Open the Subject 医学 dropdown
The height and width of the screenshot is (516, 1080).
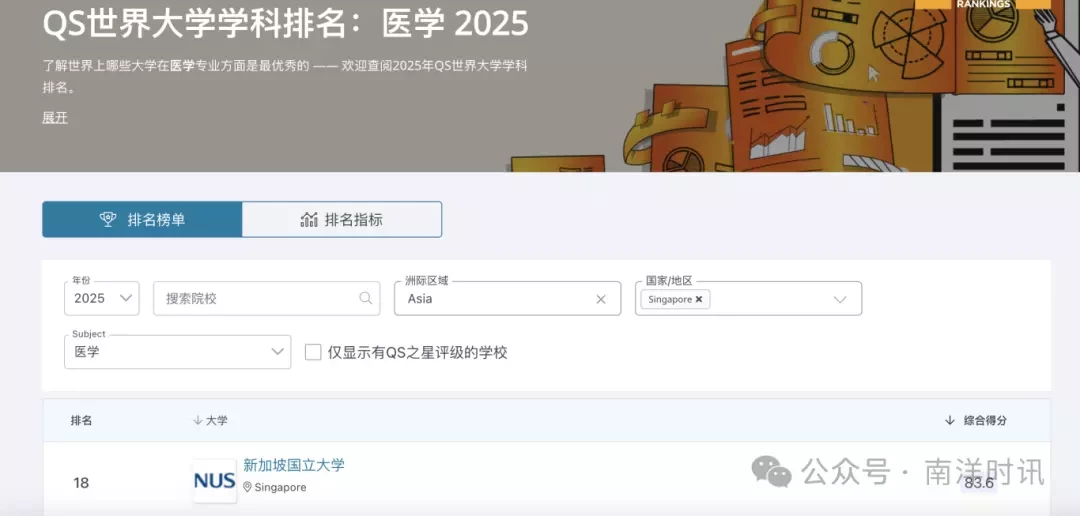click(178, 351)
